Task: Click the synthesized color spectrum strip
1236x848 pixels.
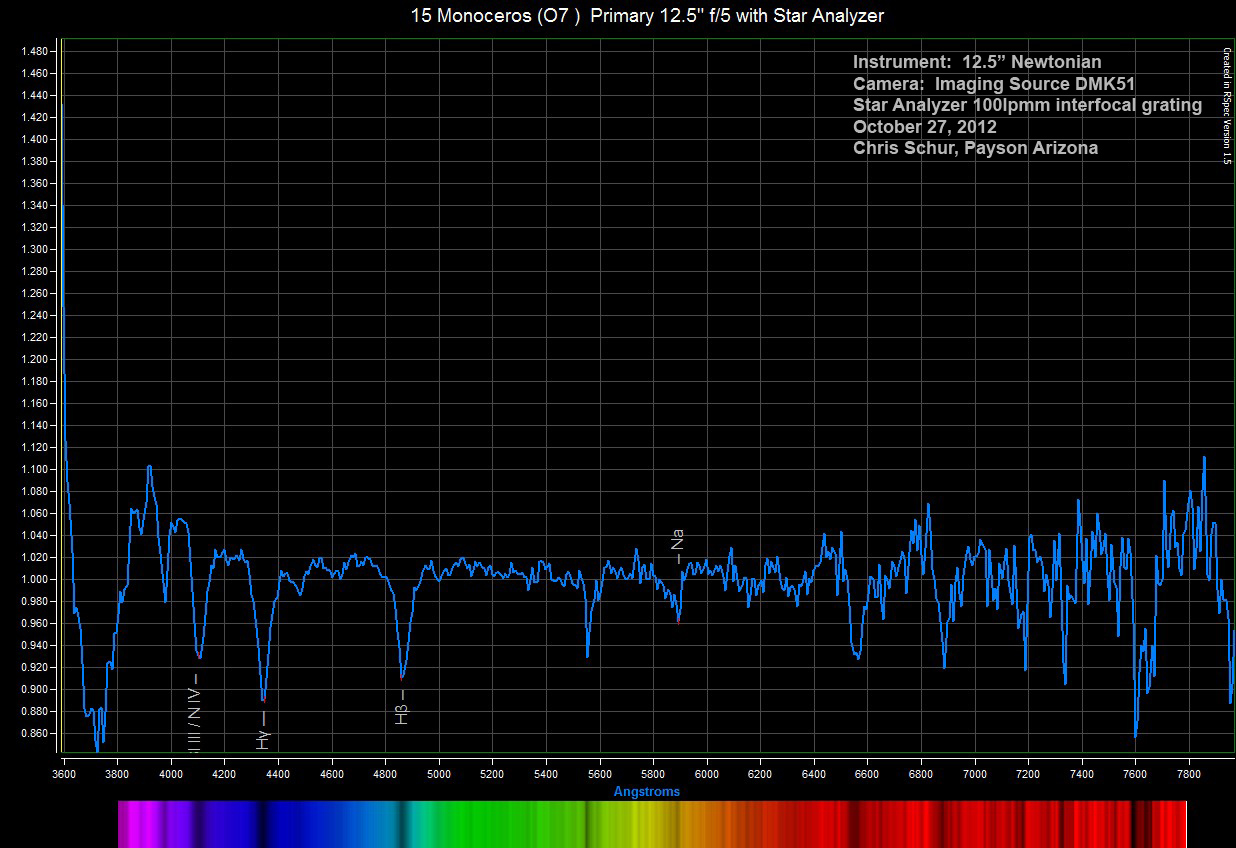Action: [652, 824]
